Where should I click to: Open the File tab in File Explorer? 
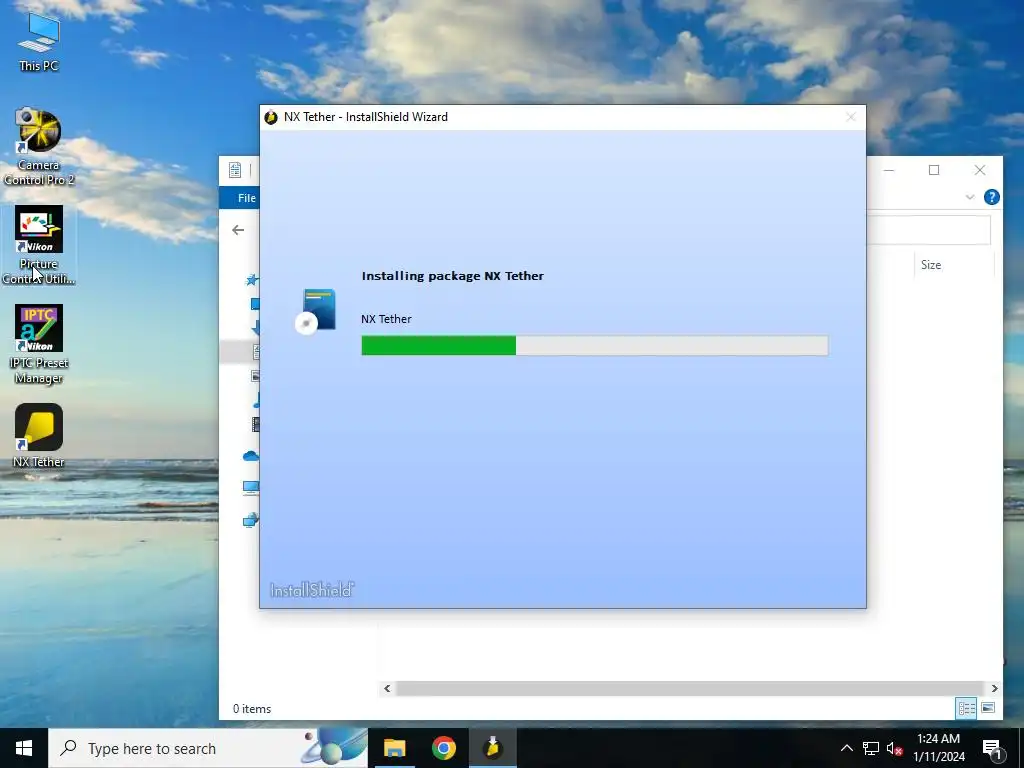(246, 198)
